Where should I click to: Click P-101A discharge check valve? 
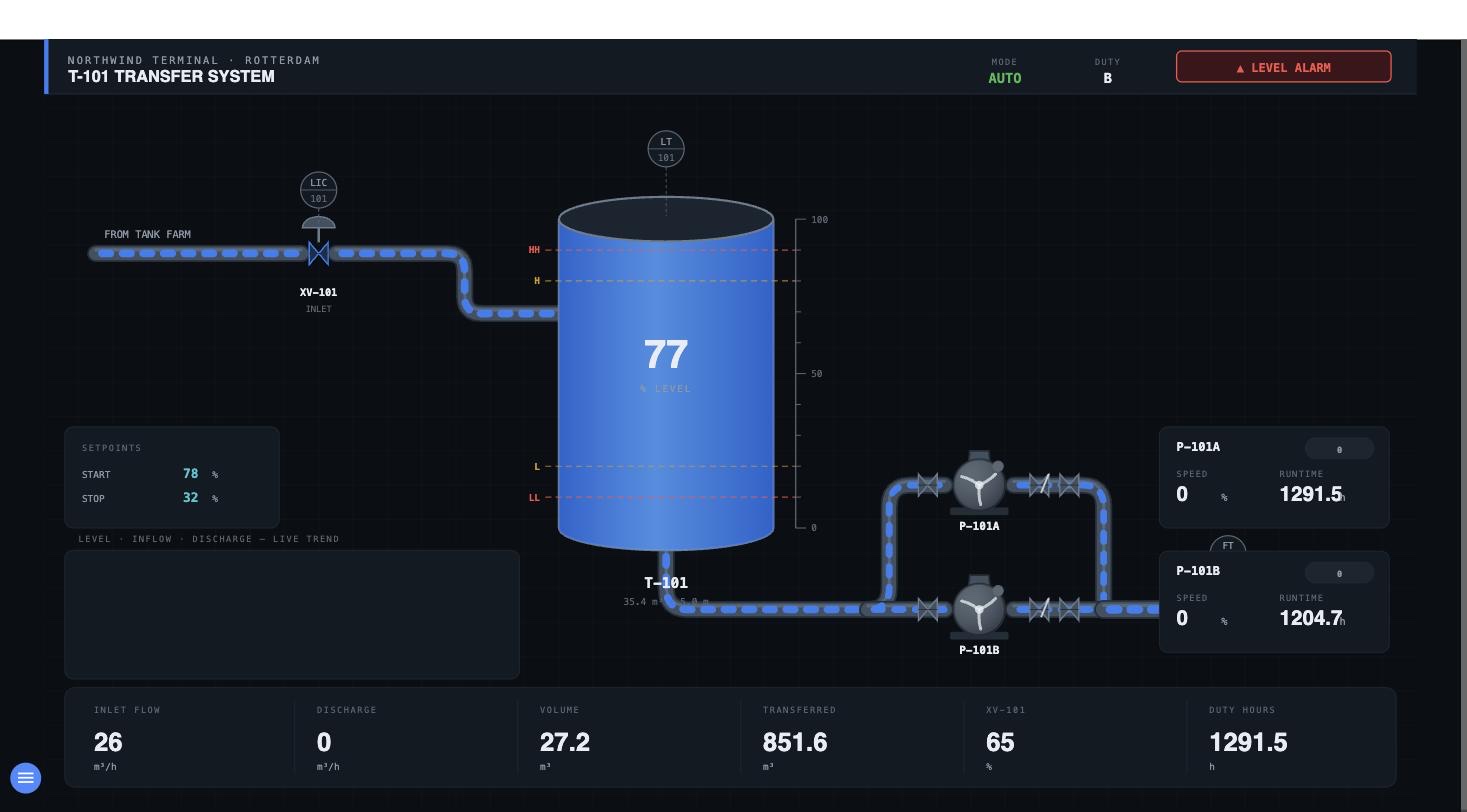pyautogui.click(x=1041, y=485)
